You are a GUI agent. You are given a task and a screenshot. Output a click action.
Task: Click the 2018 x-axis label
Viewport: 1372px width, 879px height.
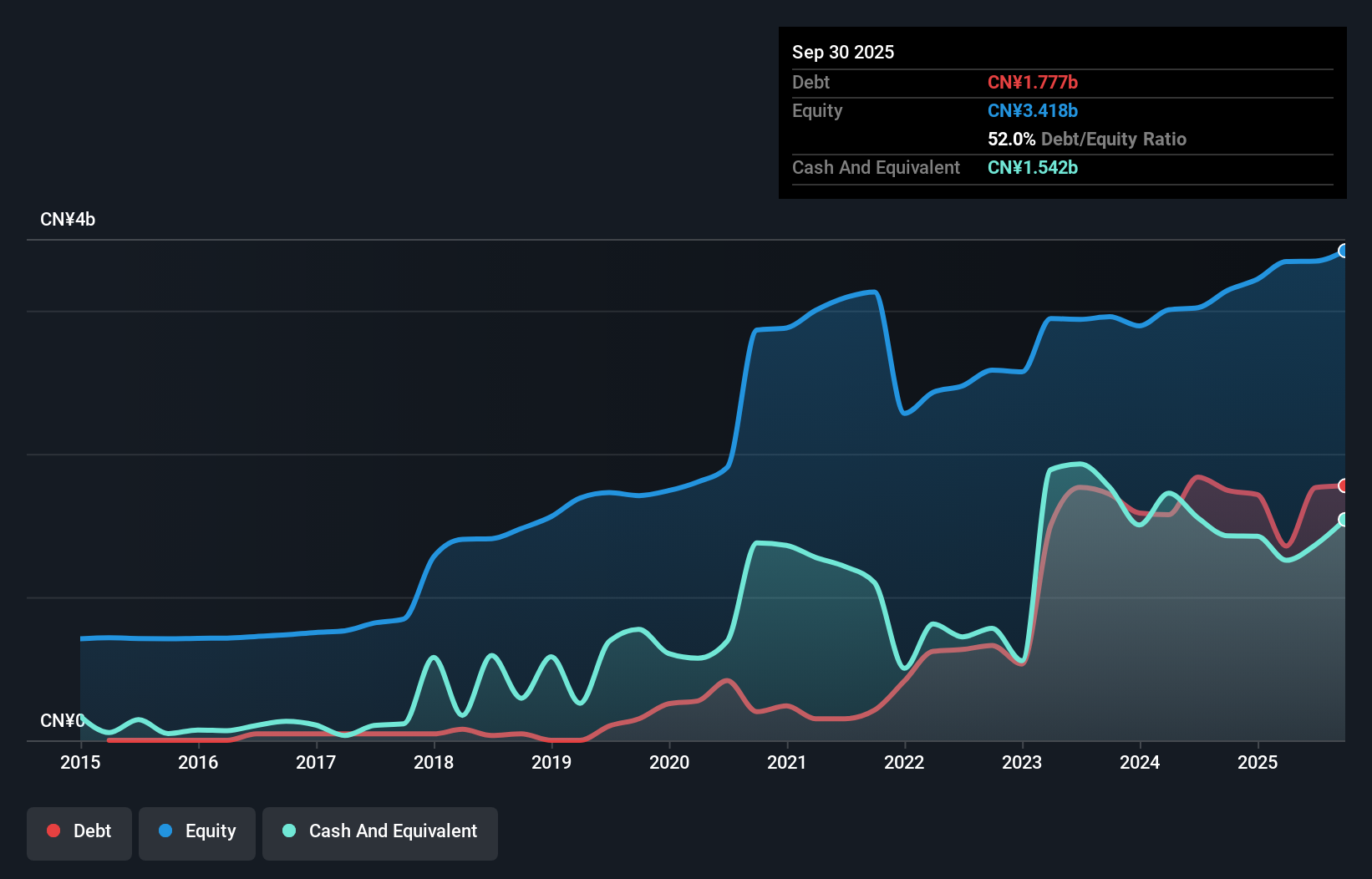point(434,762)
